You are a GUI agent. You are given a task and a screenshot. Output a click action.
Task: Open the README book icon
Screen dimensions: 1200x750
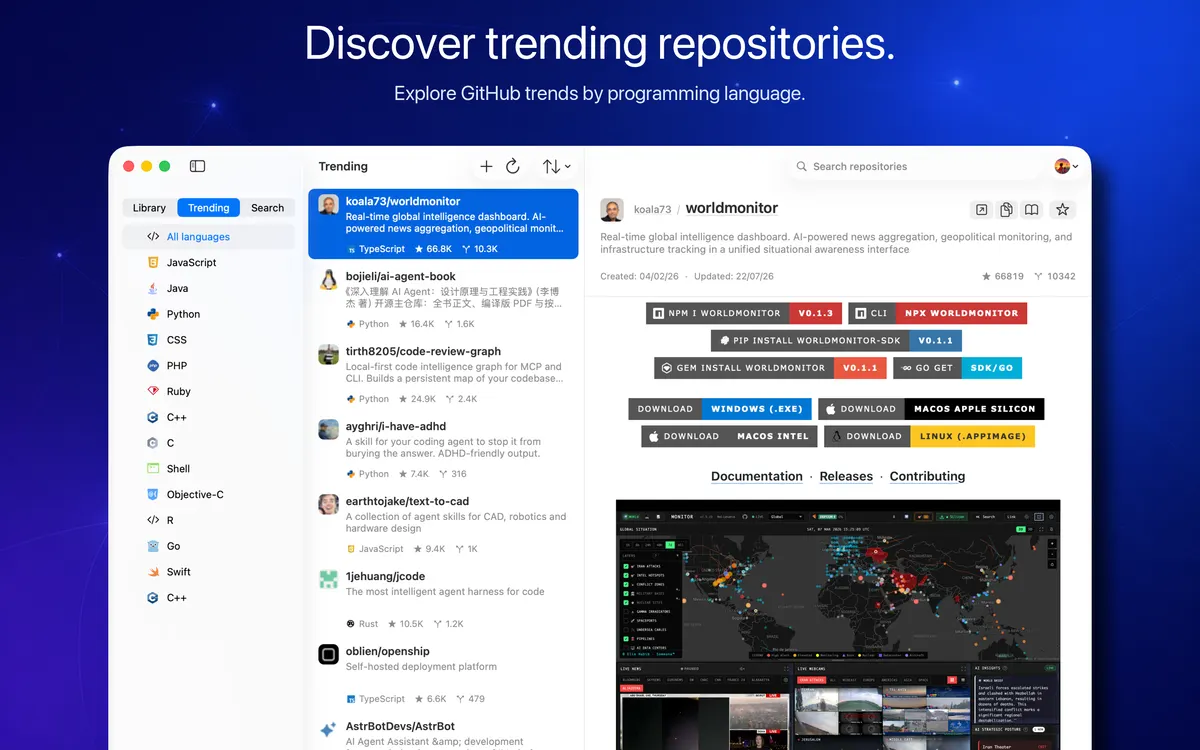coord(1031,209)
